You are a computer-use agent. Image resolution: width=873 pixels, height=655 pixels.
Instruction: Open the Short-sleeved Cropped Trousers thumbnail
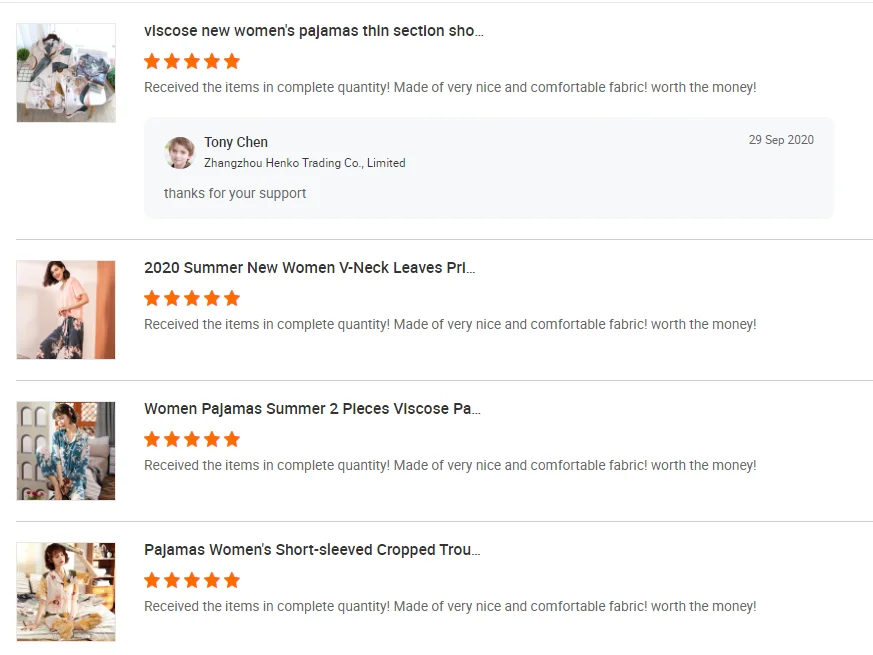click(66, 592)
